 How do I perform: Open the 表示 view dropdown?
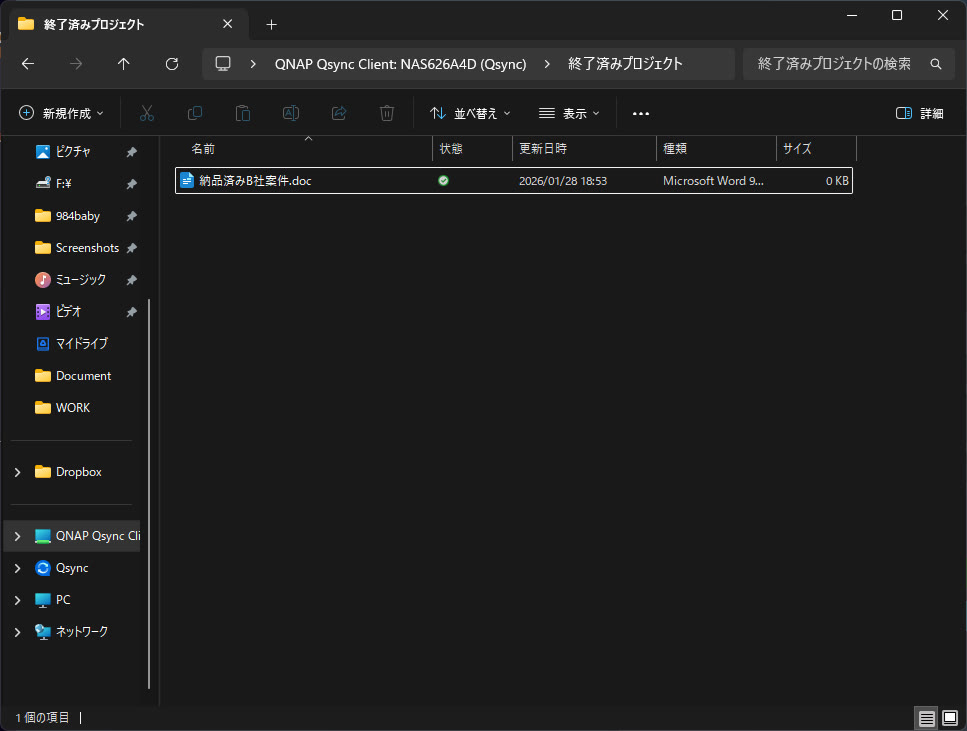(x=569, y=114)
